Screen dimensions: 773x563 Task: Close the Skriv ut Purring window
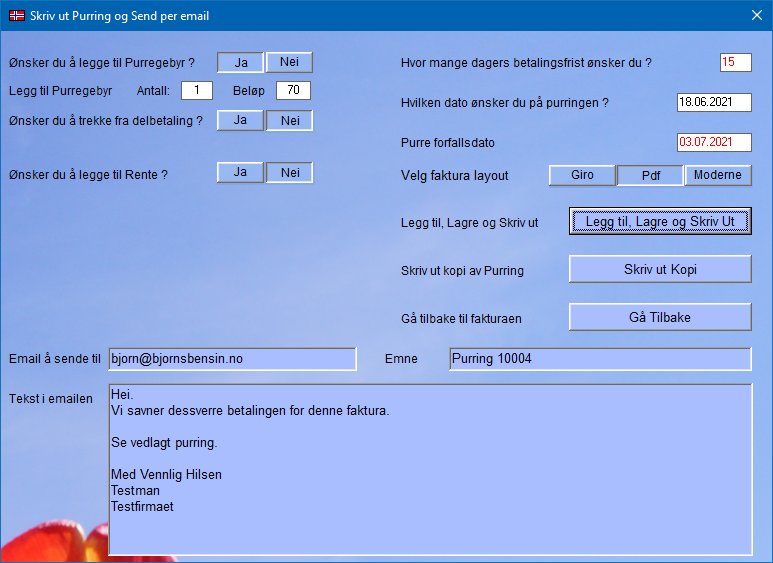click(757, 16)
